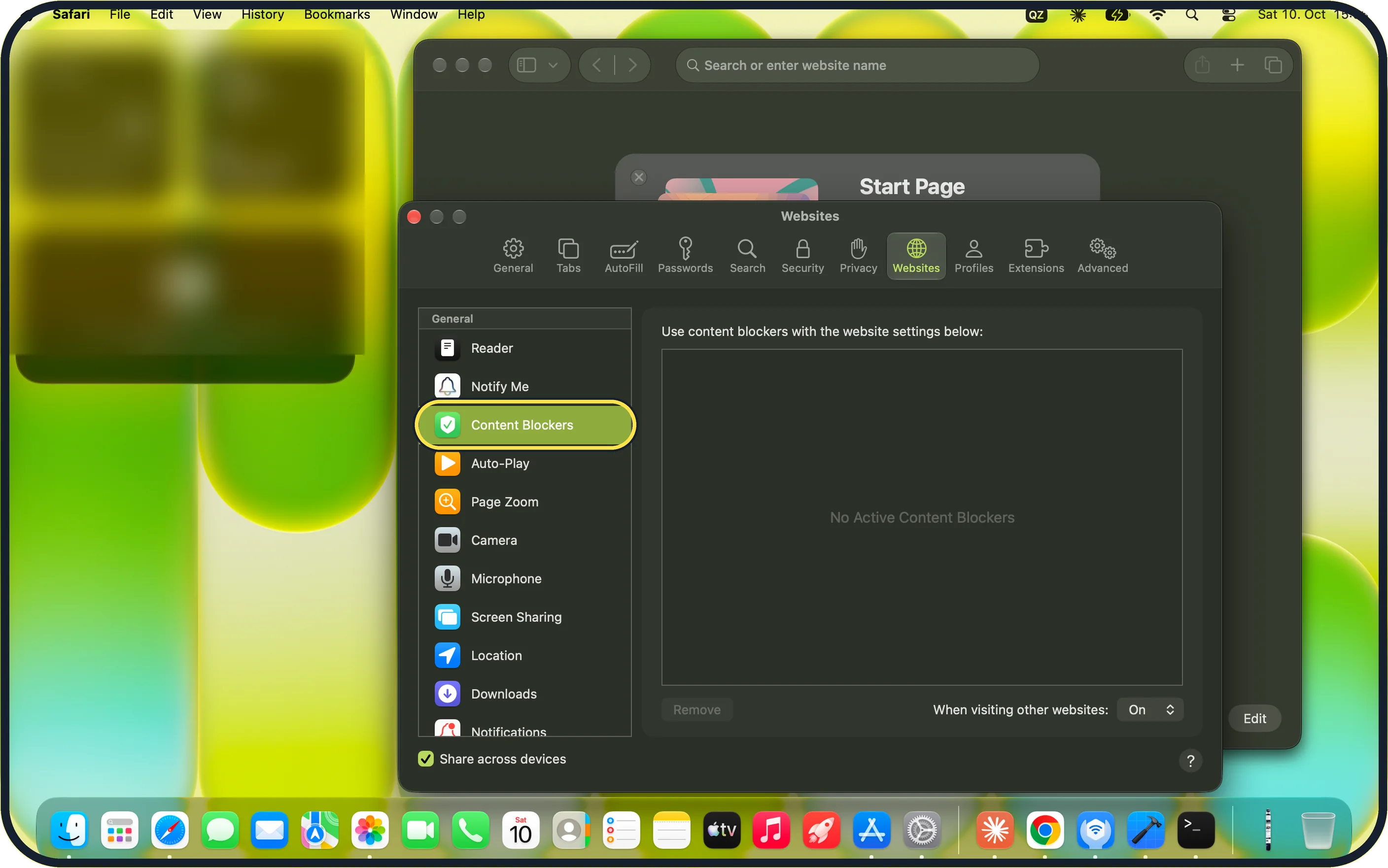Click the Safari address search field
The height and width of the screenshot is (868, 1388).
click(x=857, y=66)
